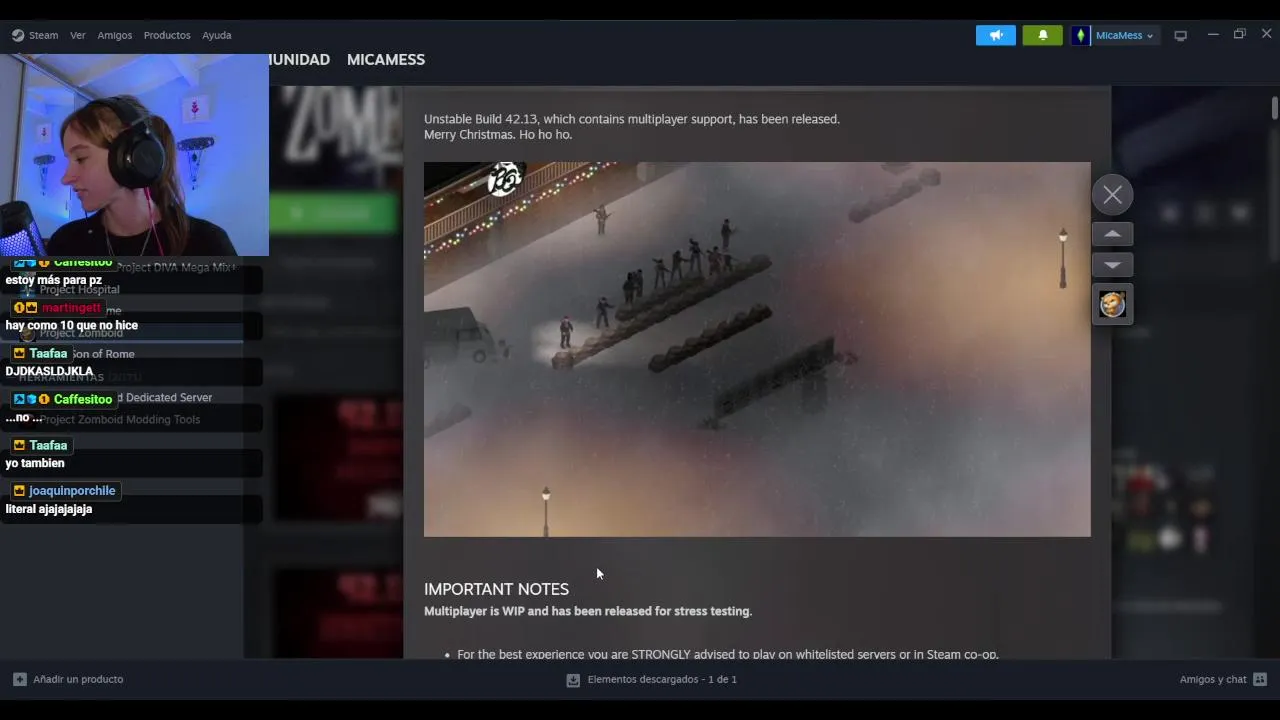Click the streamer webcam overlay
Viewport: 1280px width, 720px height.
[x=134, y=155]
